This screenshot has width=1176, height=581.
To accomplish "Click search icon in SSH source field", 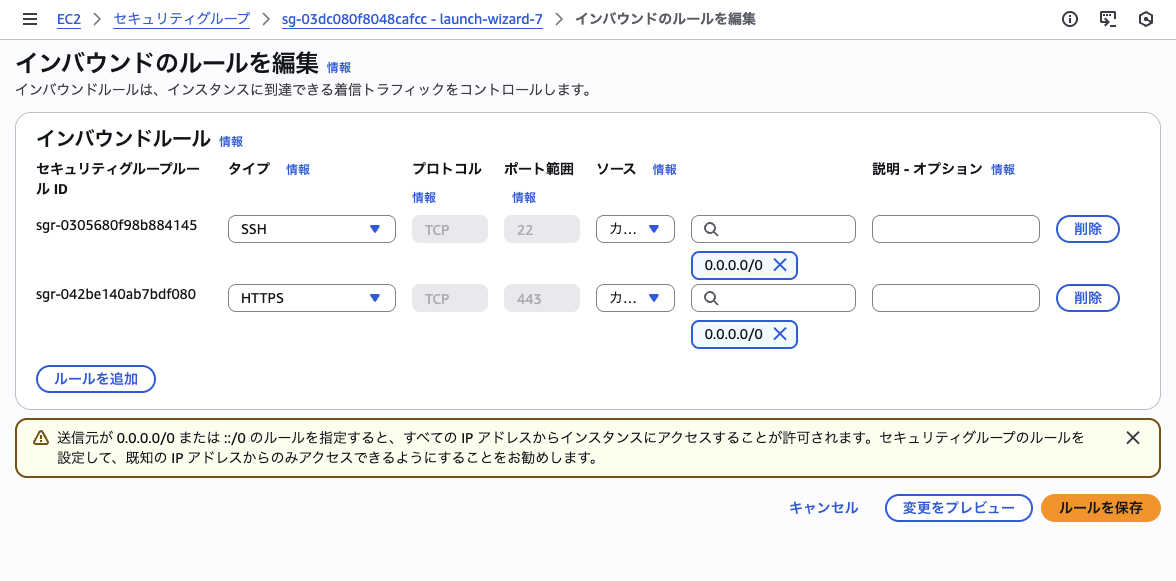I will [x=712, y=229].
